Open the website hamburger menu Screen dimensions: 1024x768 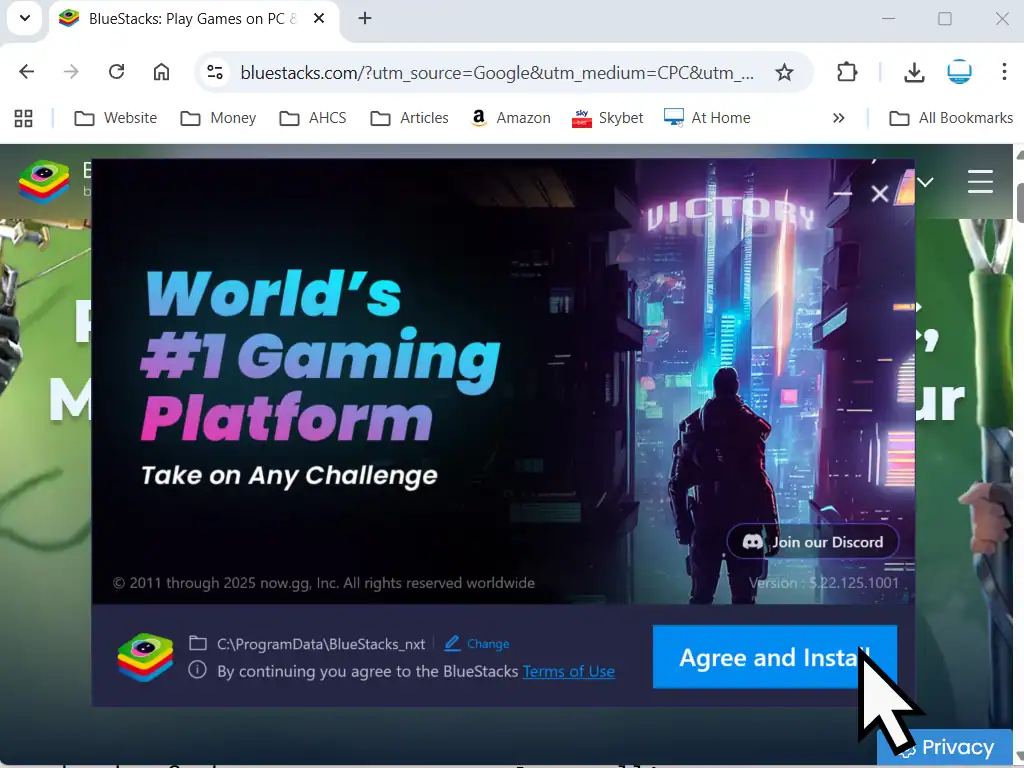[x=980, y=182]
